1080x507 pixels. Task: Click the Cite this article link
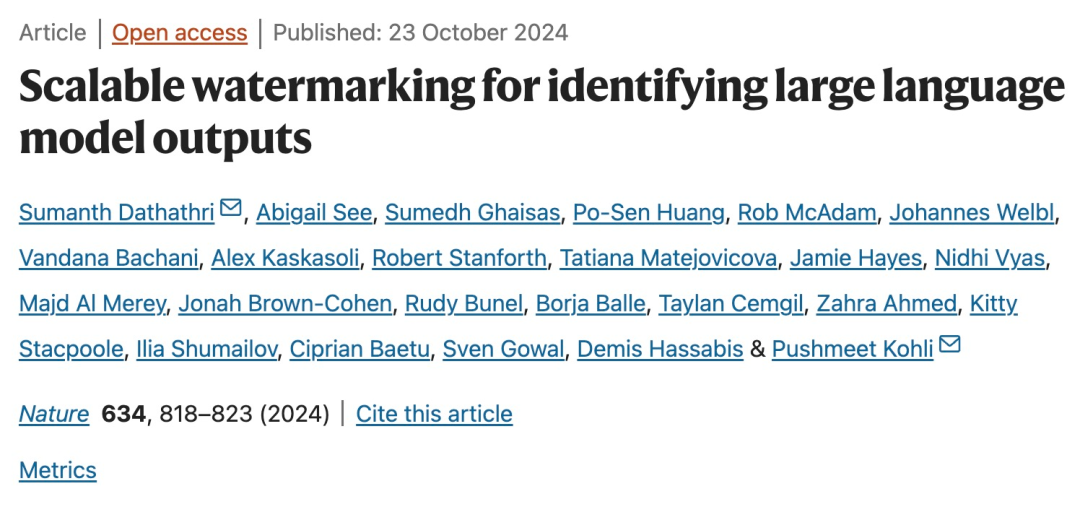click(434, 414)
